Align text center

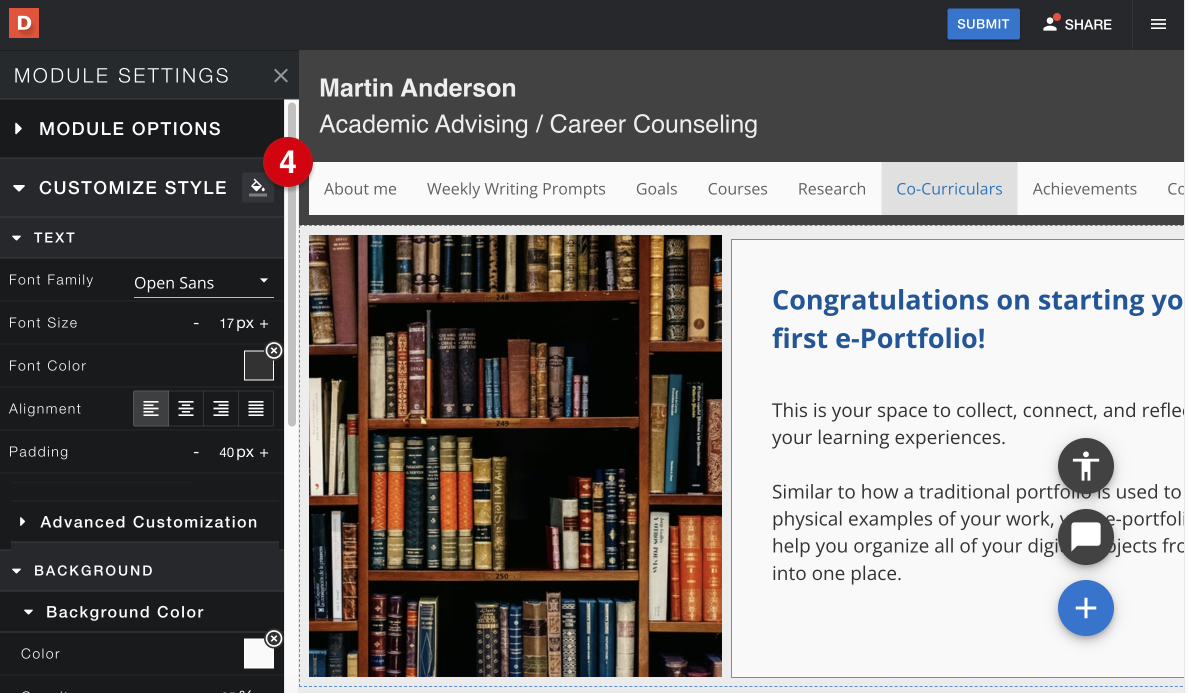coord(186,409)
